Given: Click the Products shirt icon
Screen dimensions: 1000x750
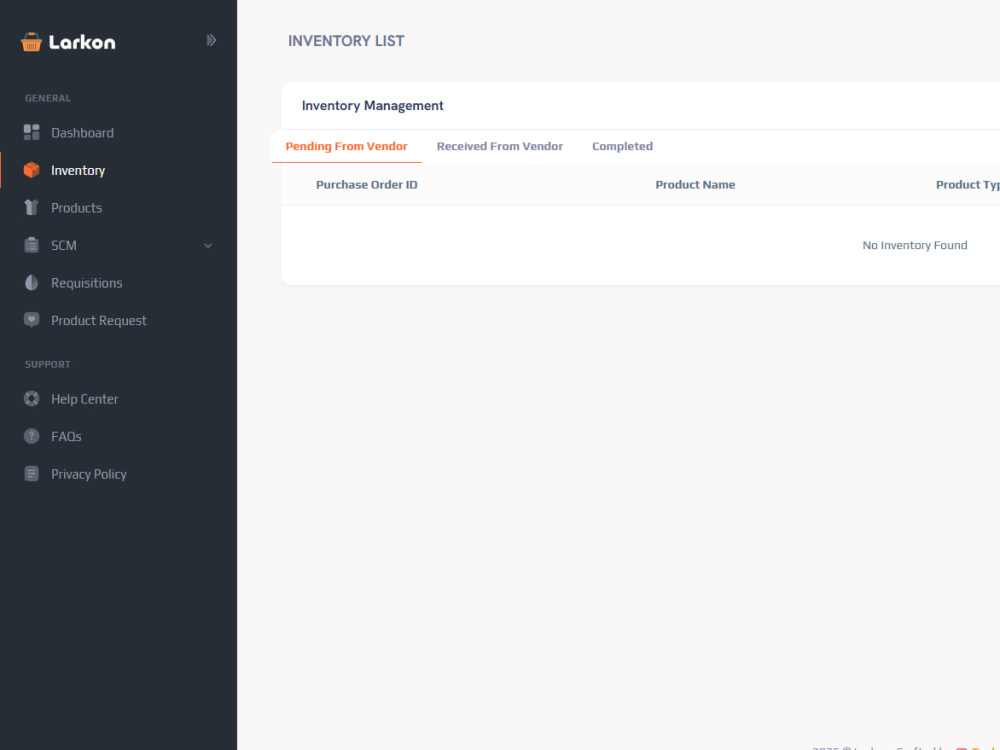Looking at the screenshot, I should coord(31,208).
